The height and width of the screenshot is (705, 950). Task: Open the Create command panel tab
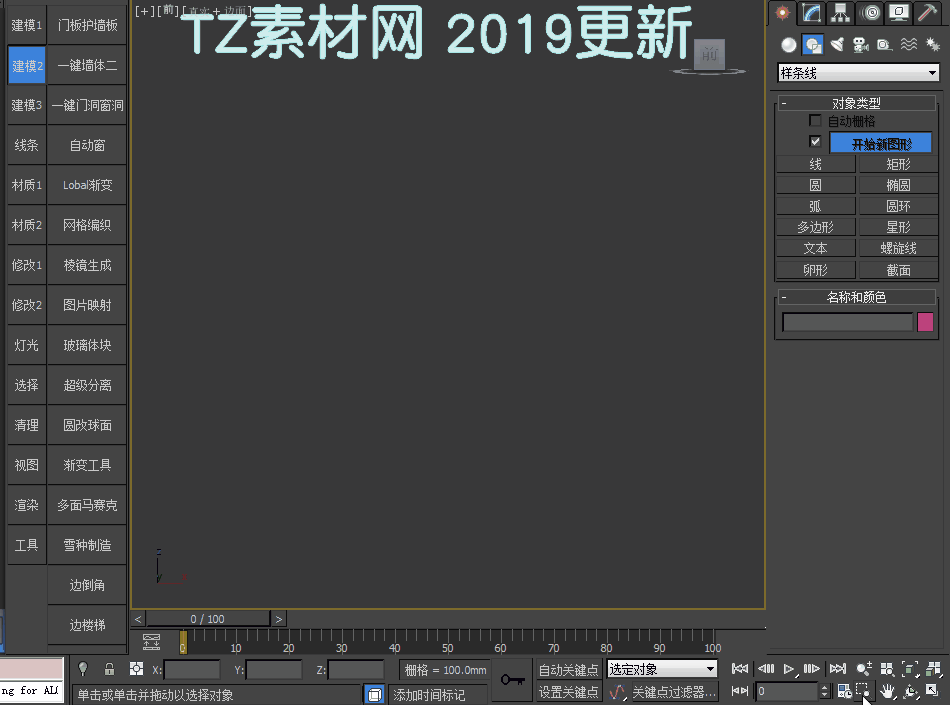click(x=782, y=13)
